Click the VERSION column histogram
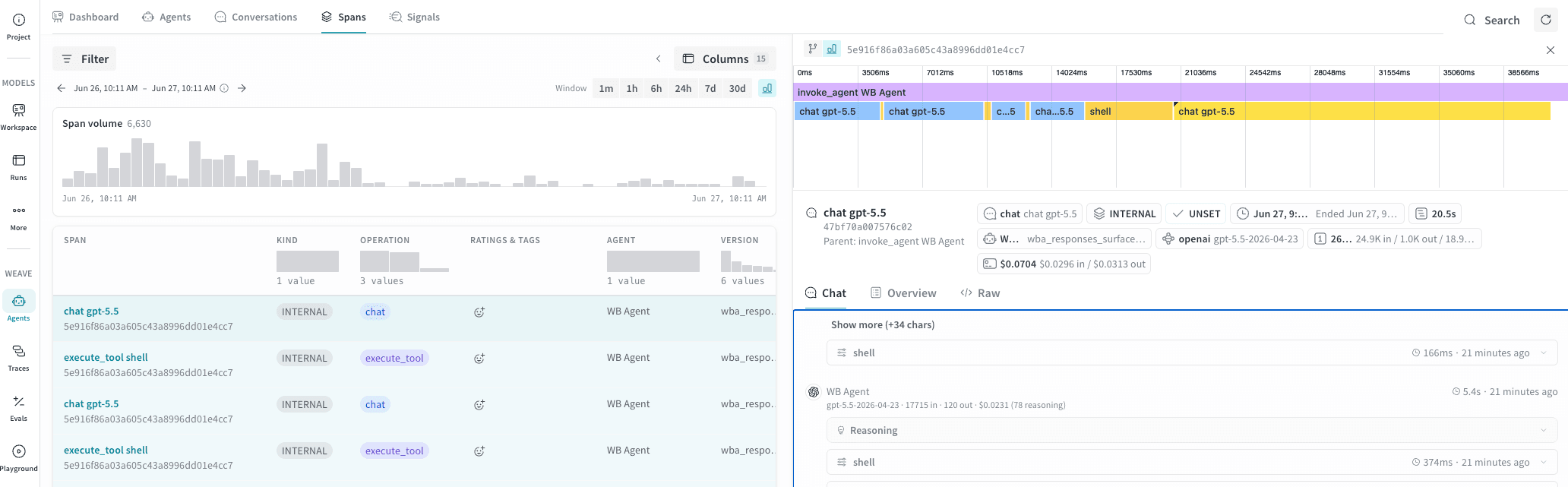 point(748,261)
